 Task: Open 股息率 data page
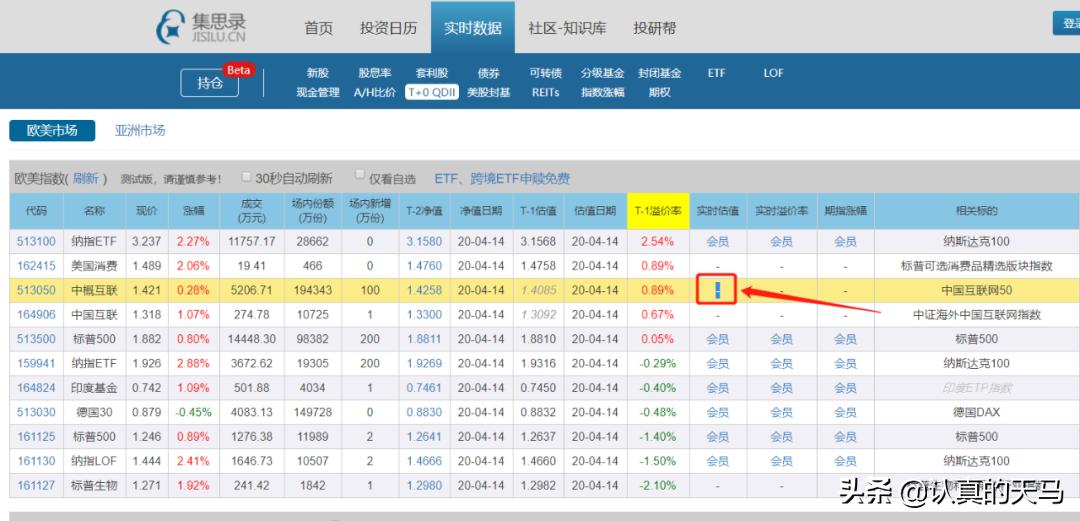coord(375,73)
